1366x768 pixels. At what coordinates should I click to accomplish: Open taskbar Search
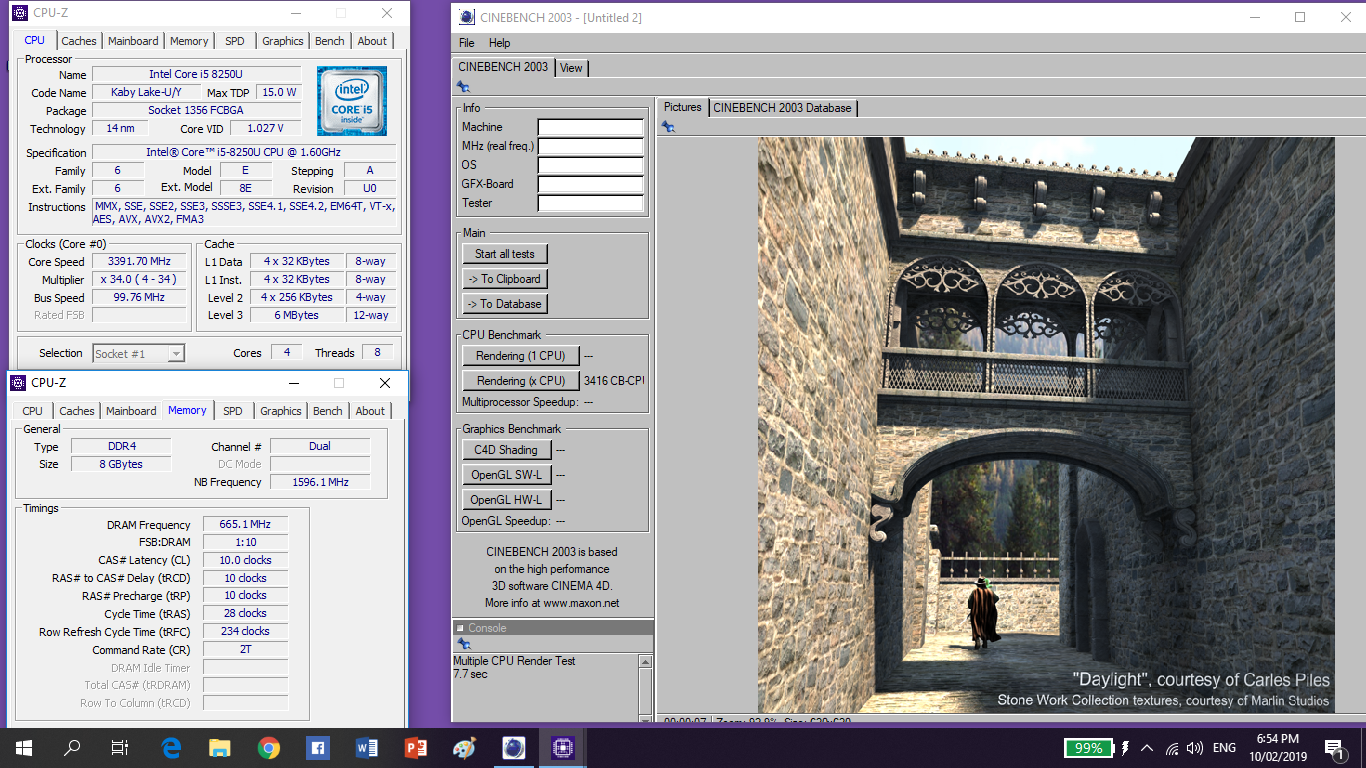pos(72,747)
